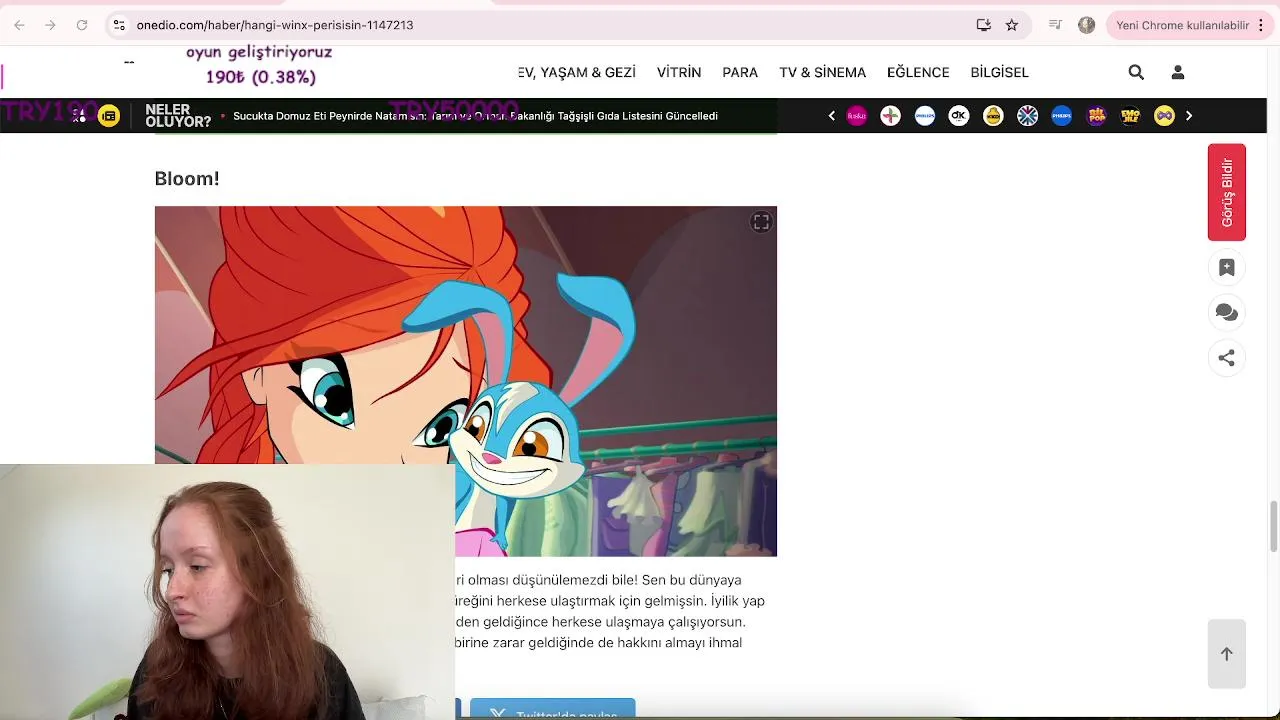The height and width of the screenshot is (720, 1280).
Task: Click the Twitter'da paylaş share button
Action: pyautogui.click(x=553, y=709)
